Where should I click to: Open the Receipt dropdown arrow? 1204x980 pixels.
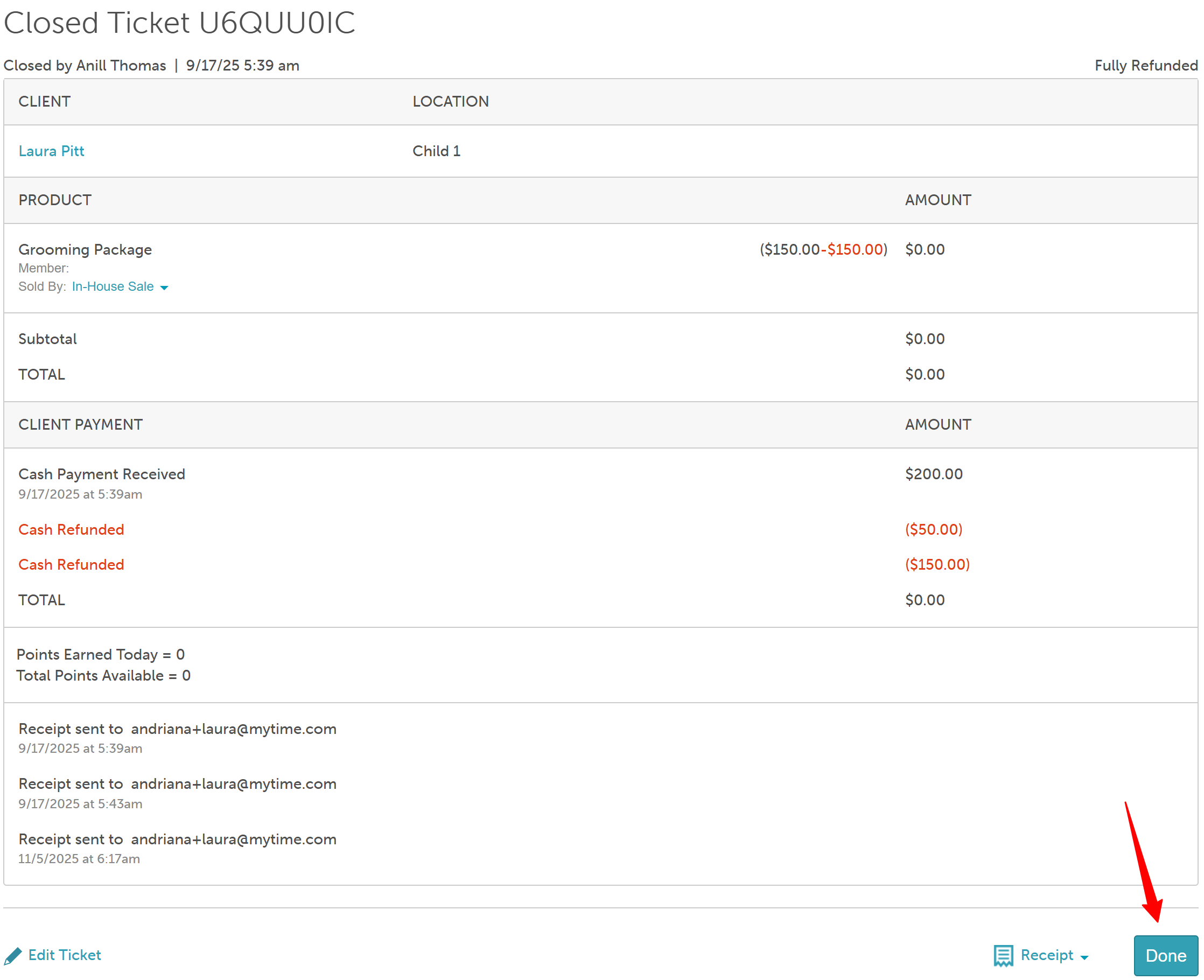coord(1084,957)
